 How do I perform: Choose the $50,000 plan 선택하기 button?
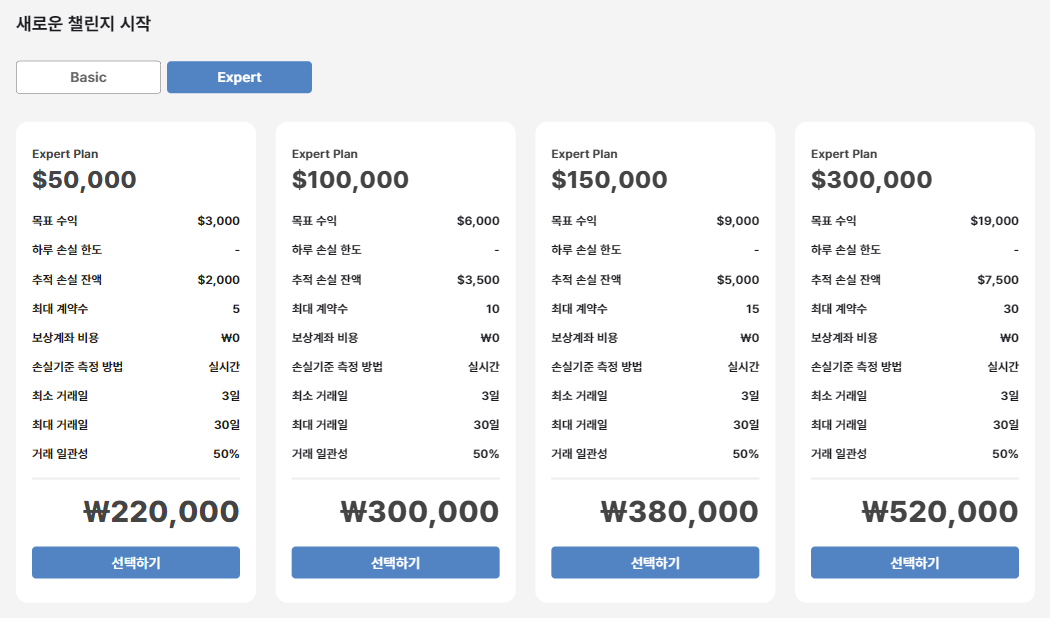136,563
